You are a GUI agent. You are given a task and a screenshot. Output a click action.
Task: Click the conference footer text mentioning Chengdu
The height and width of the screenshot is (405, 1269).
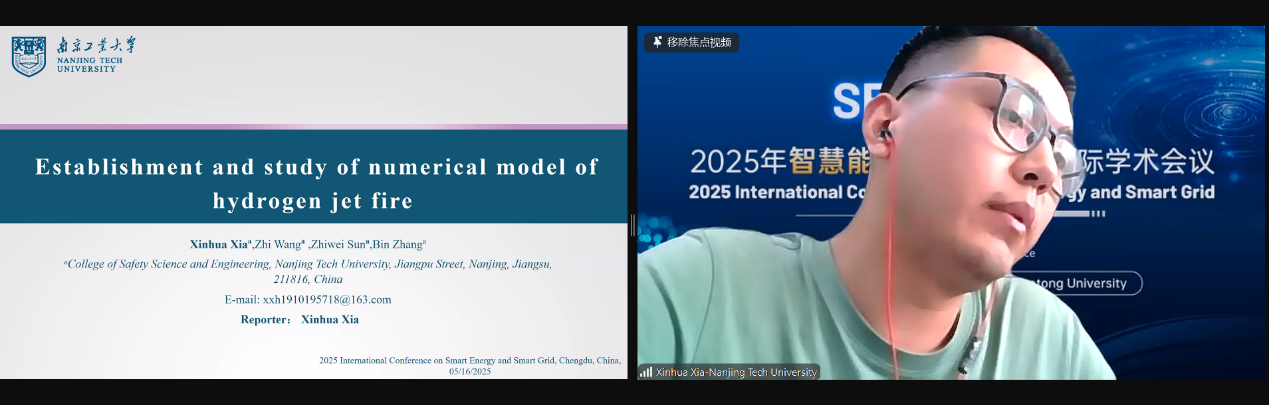pos(470,360)
